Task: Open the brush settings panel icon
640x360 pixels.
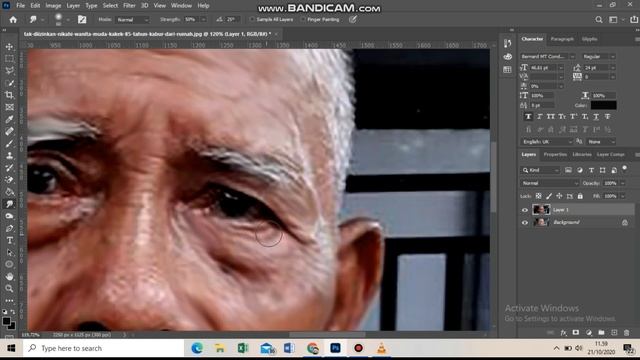Action: [x=82, y=20]
